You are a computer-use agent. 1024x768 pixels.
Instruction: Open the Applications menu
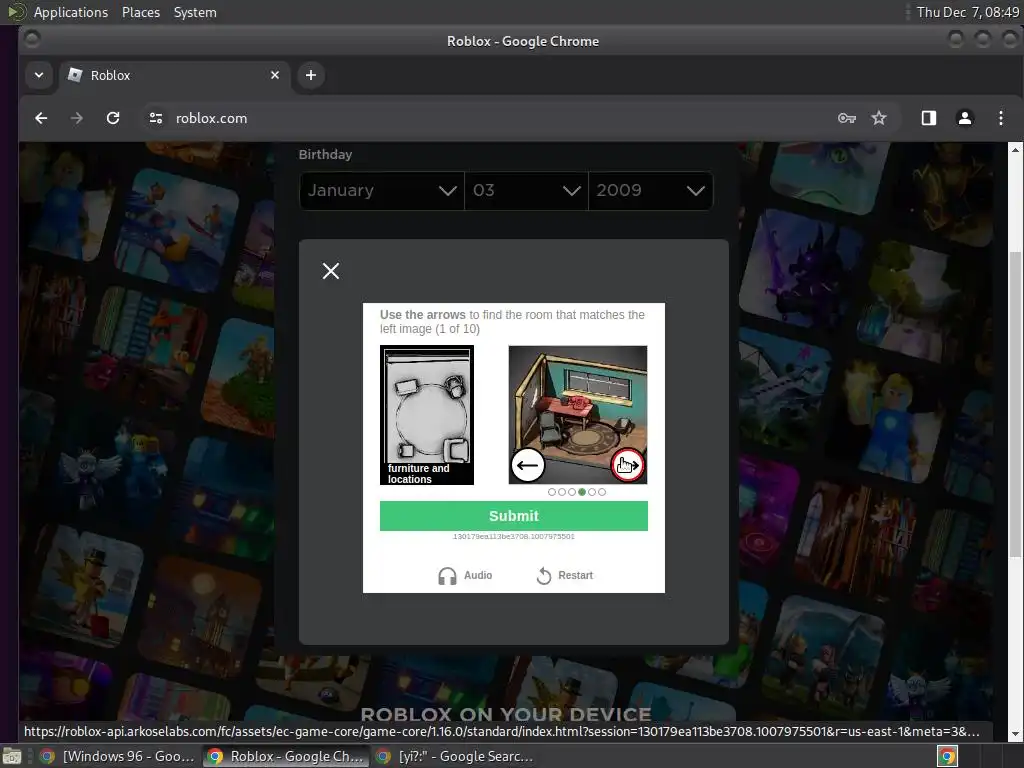click(71, 12)
